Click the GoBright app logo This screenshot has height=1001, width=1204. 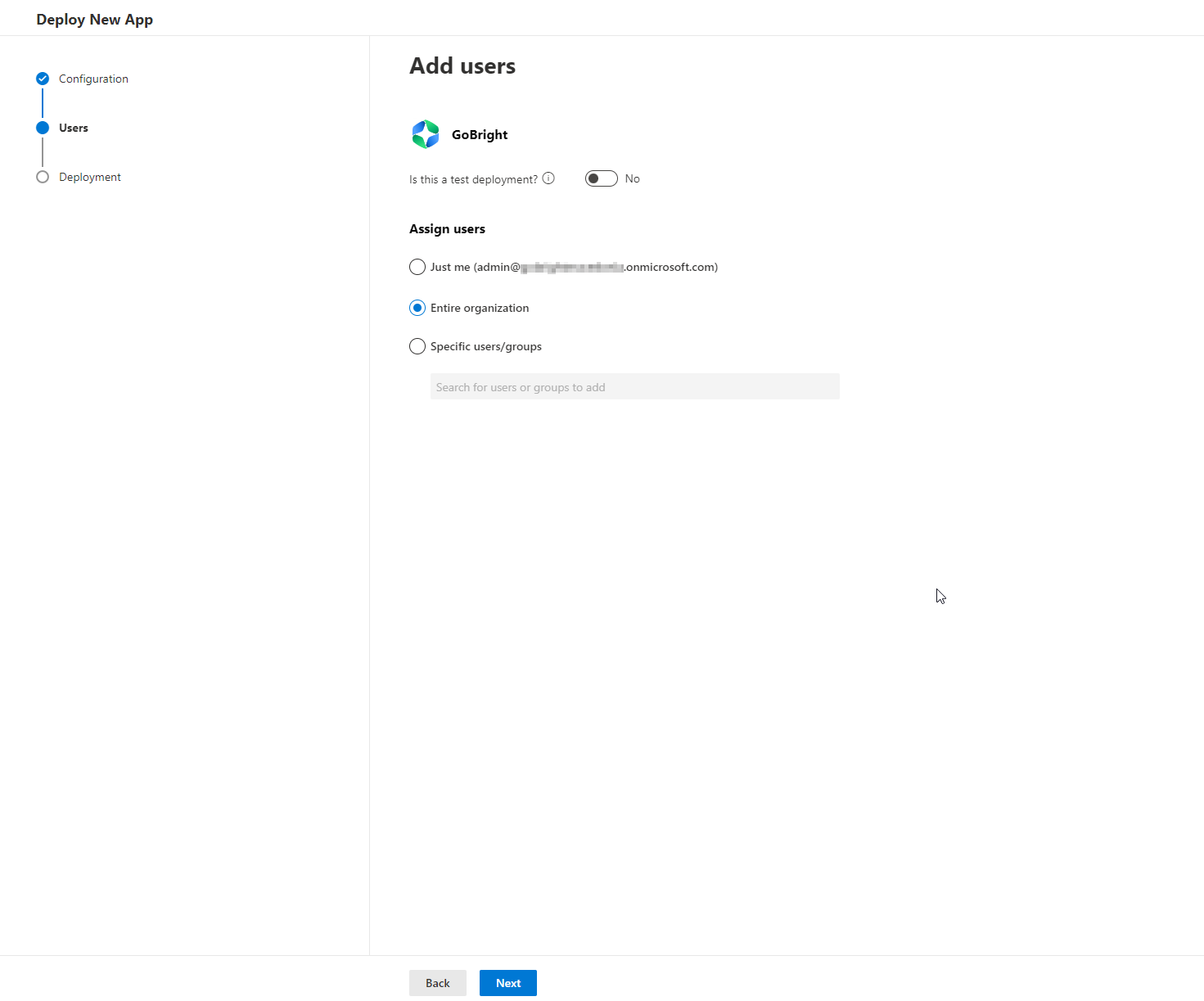(x=426, y=134)
